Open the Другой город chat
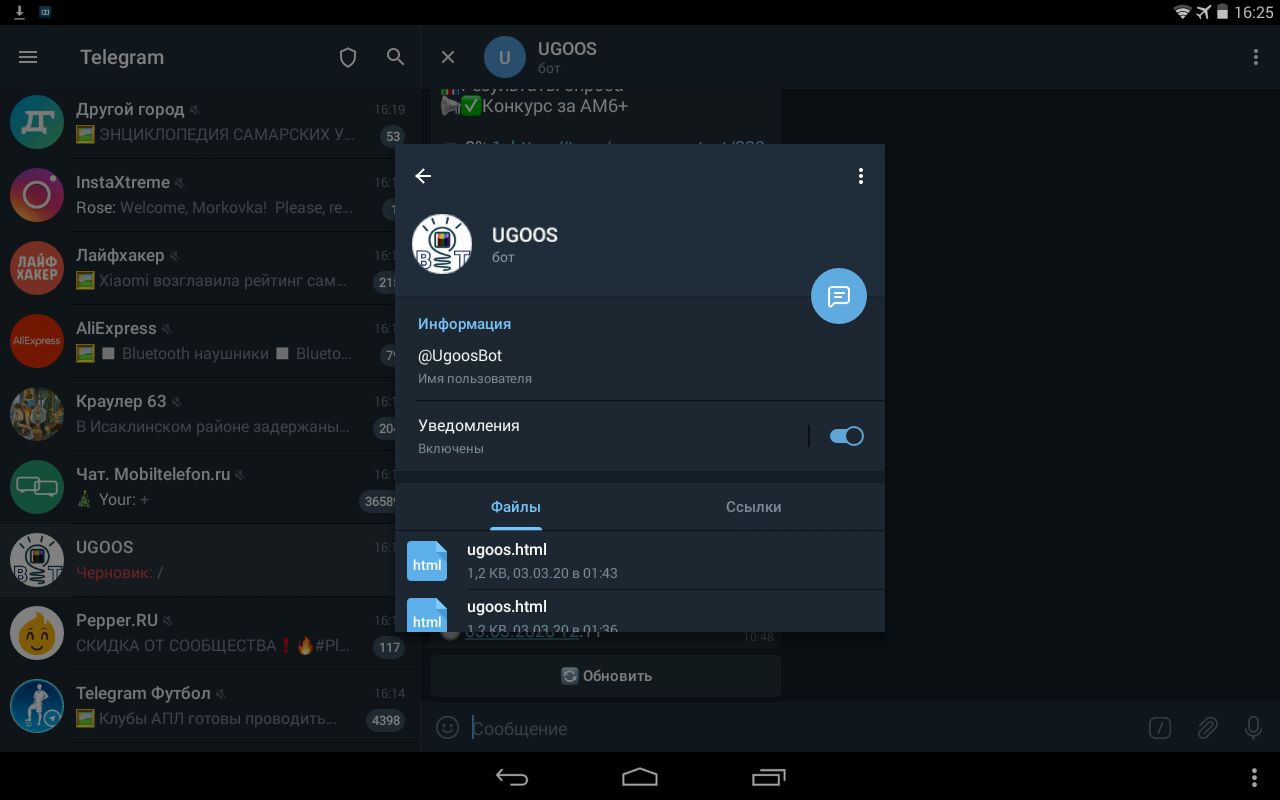This screenshot has width=1280, height=800. (210, 122)
